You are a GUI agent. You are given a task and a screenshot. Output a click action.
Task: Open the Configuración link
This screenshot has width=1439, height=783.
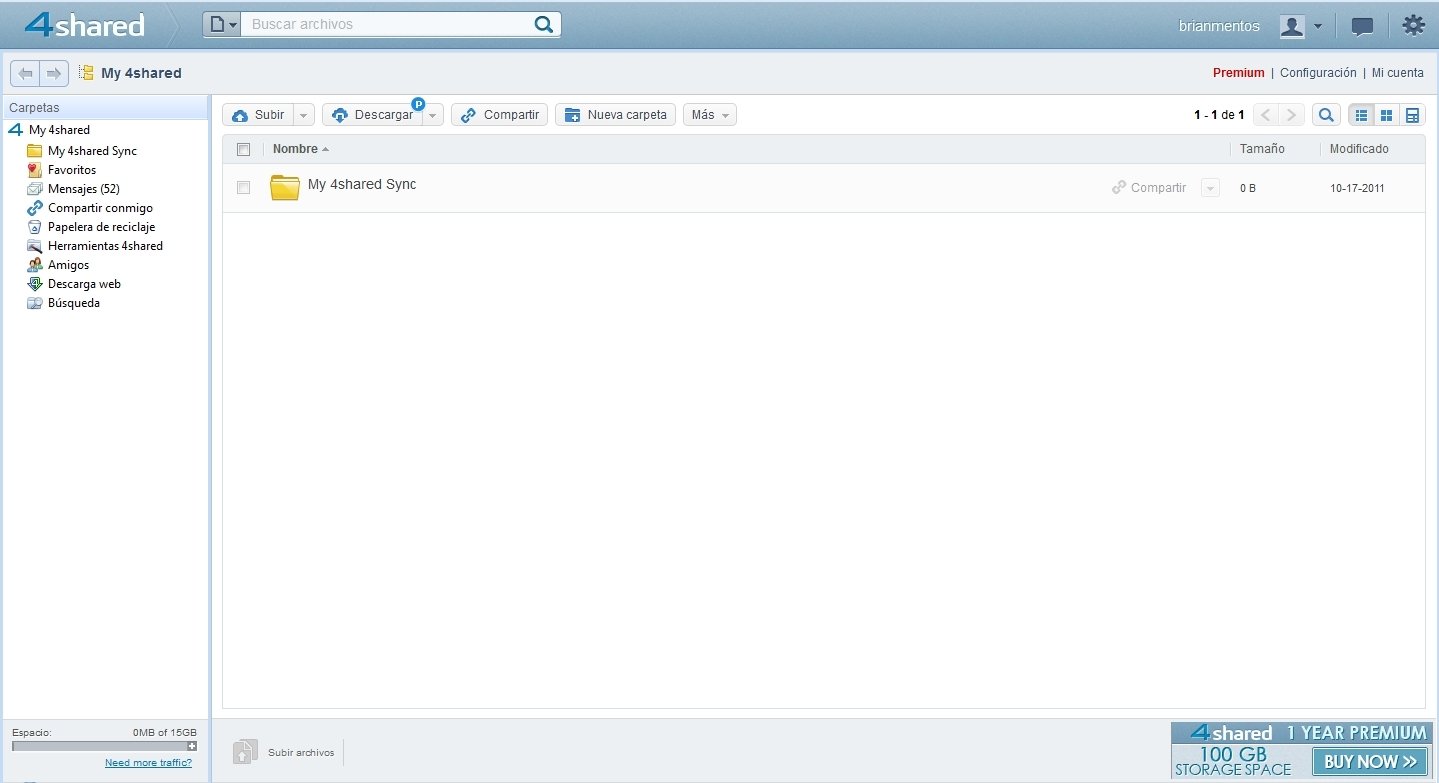coord(1318,73)
